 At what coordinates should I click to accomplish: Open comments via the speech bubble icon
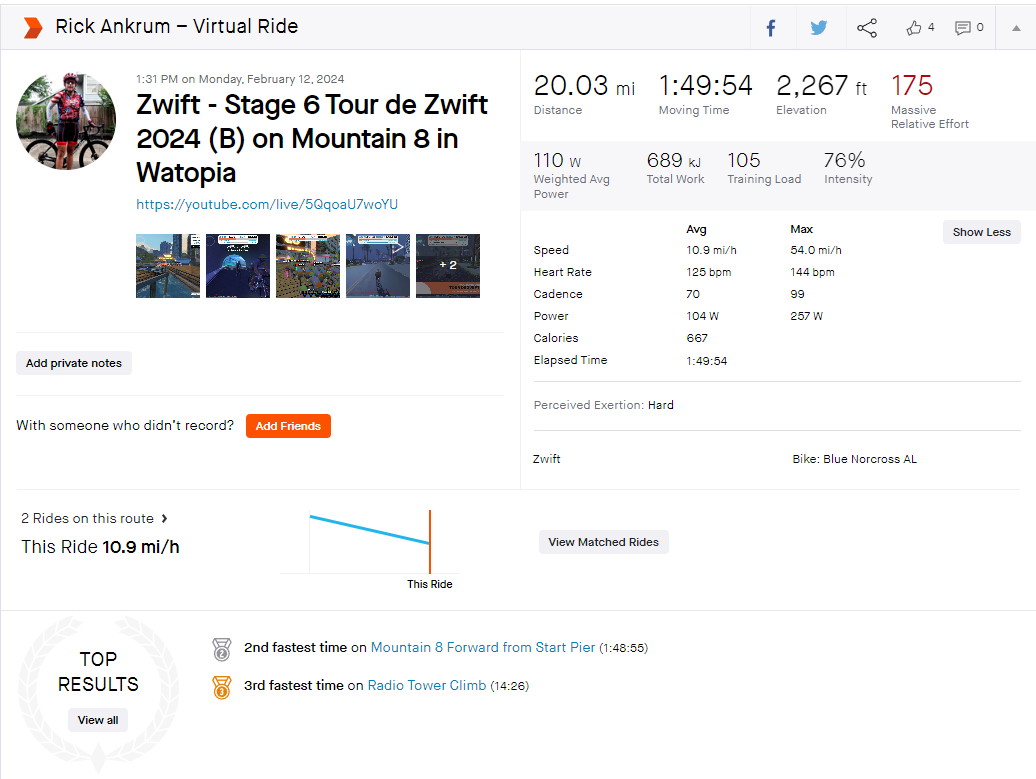click(963, 28)
